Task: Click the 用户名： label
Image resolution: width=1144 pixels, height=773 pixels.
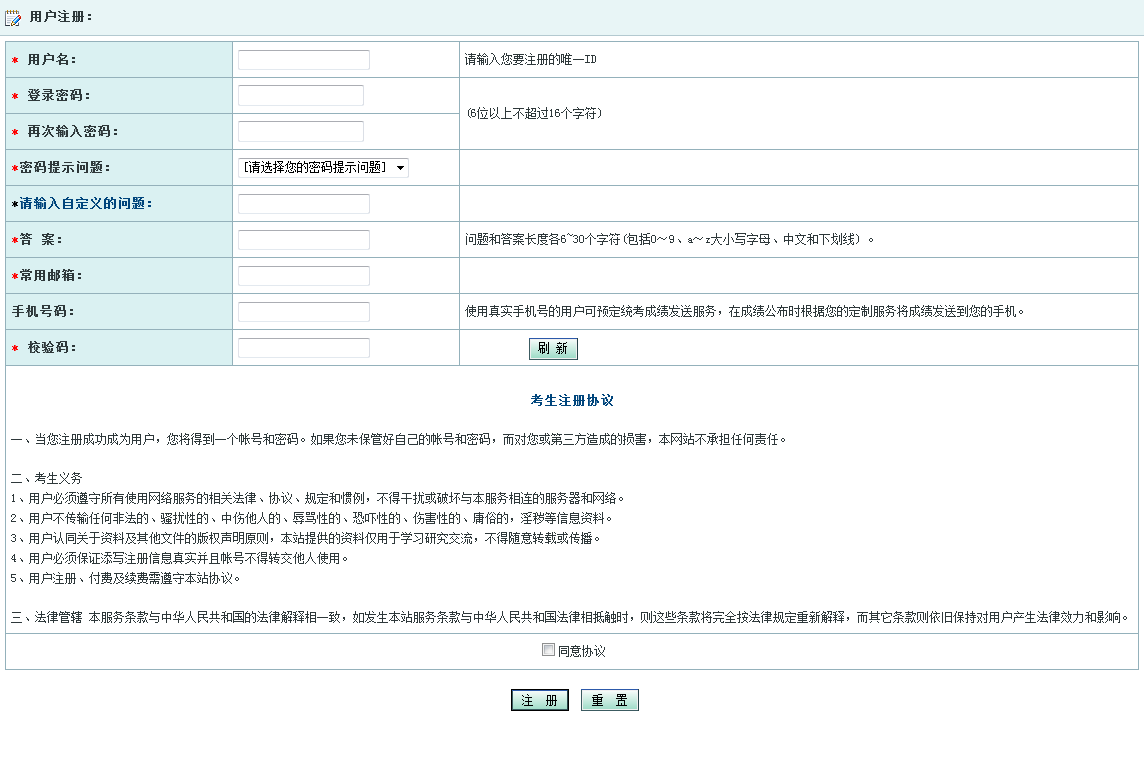Action: [51, 60]
